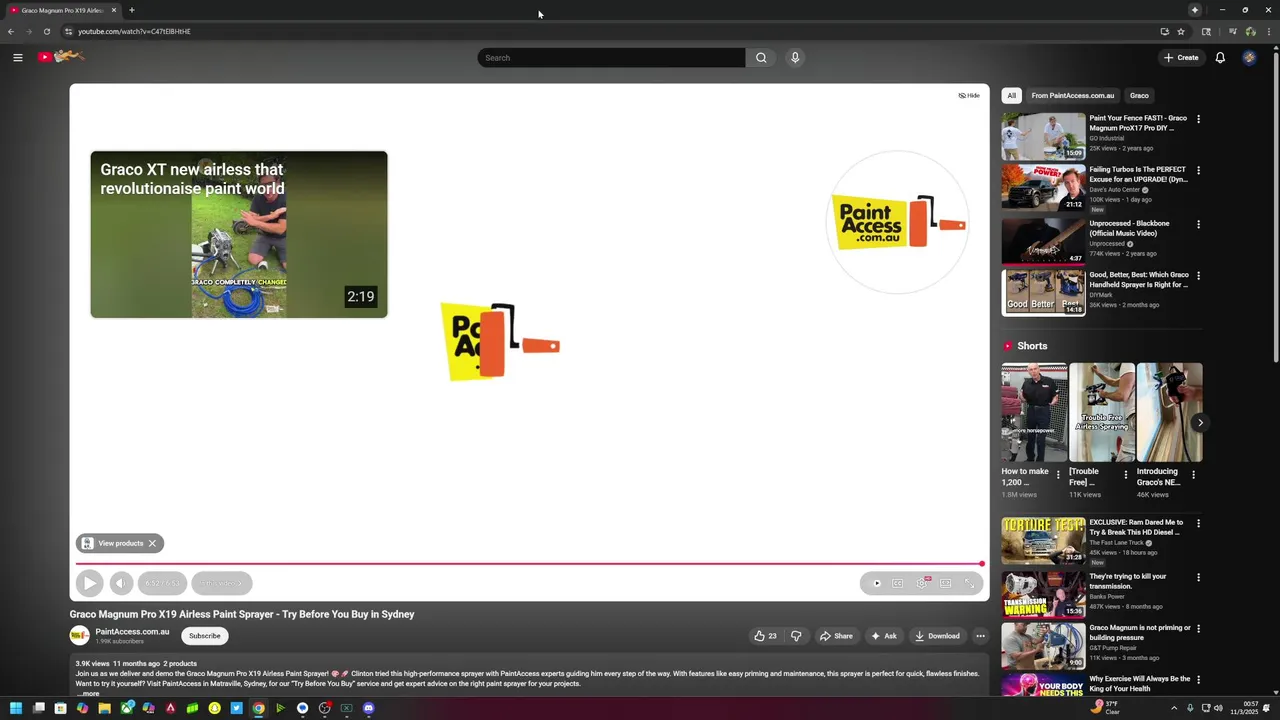
Task: Close the Graco Magnum Pro X19 tab
Action: [114, 10]
